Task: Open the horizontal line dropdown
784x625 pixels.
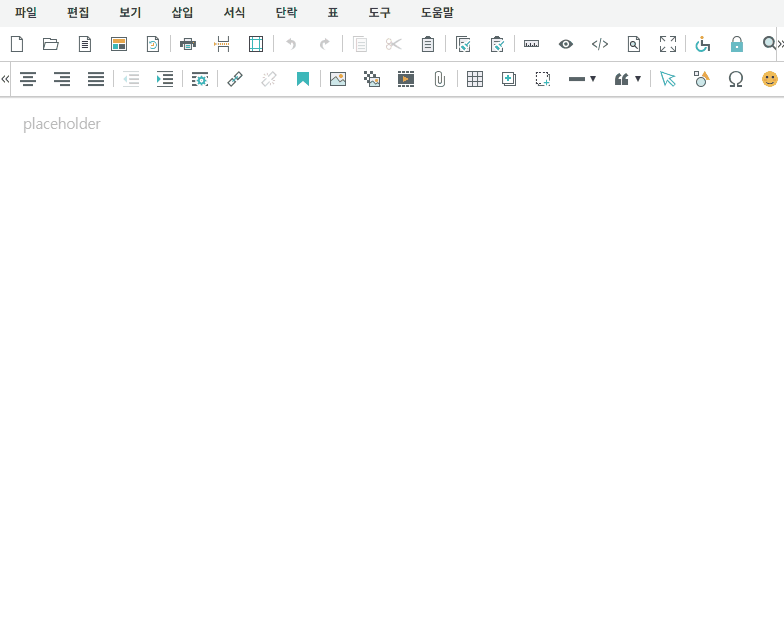Action: pyautogui.click(x=582, y=79)
